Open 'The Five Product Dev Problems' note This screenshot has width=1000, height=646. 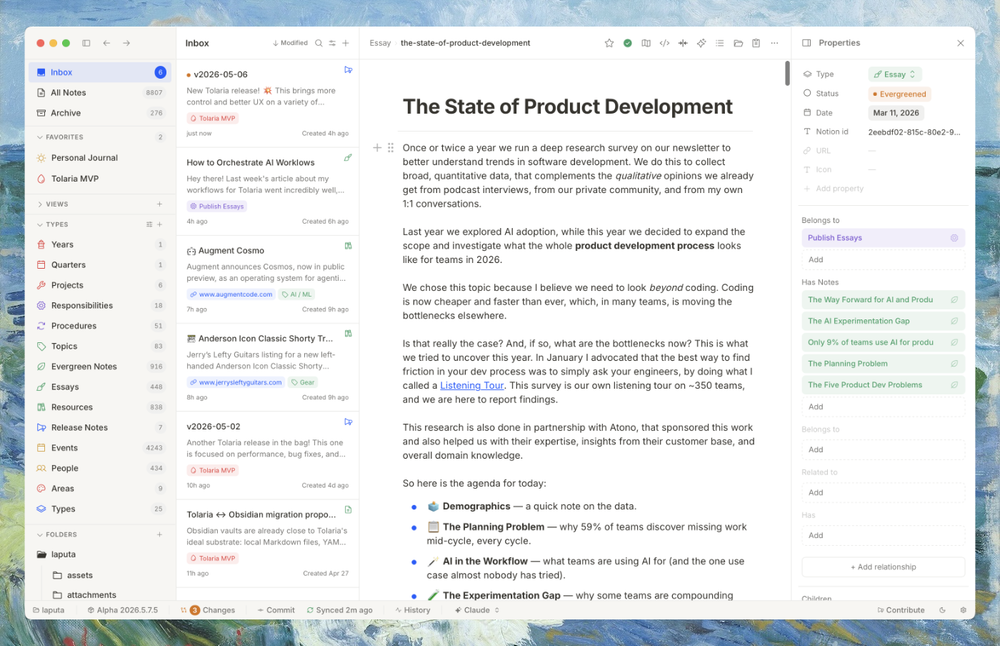pos(883,385)
